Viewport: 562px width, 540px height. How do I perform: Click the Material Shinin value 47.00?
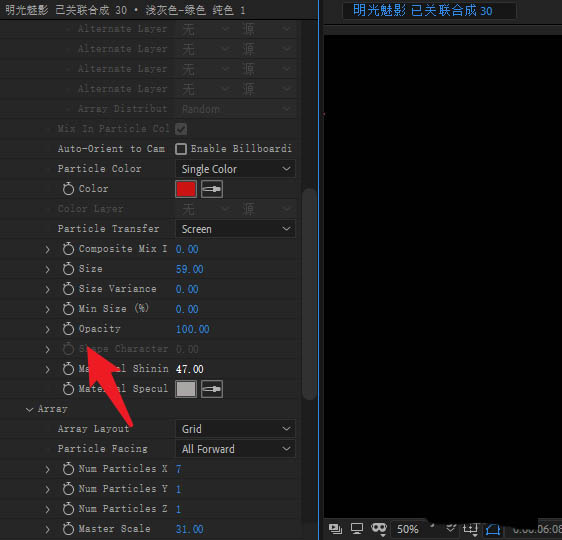[190, 369]
